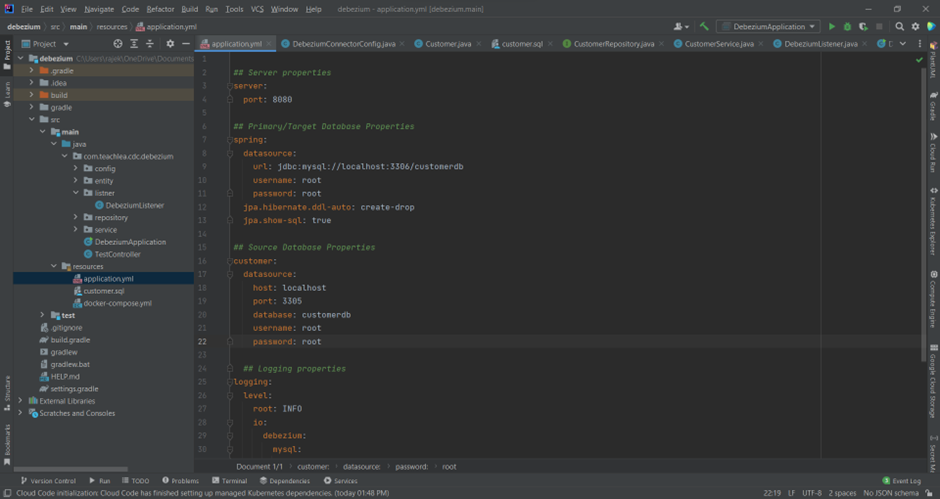Open Services tool window
Image resolution: width=940 pixels, height=499 pixels.
pos(341,480)
